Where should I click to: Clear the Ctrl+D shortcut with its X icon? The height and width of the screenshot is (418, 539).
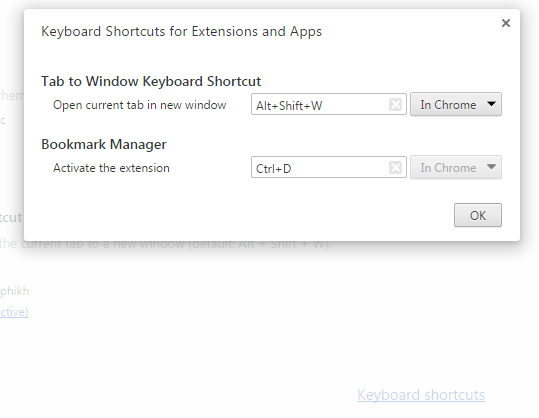click(x=395, y=167)
